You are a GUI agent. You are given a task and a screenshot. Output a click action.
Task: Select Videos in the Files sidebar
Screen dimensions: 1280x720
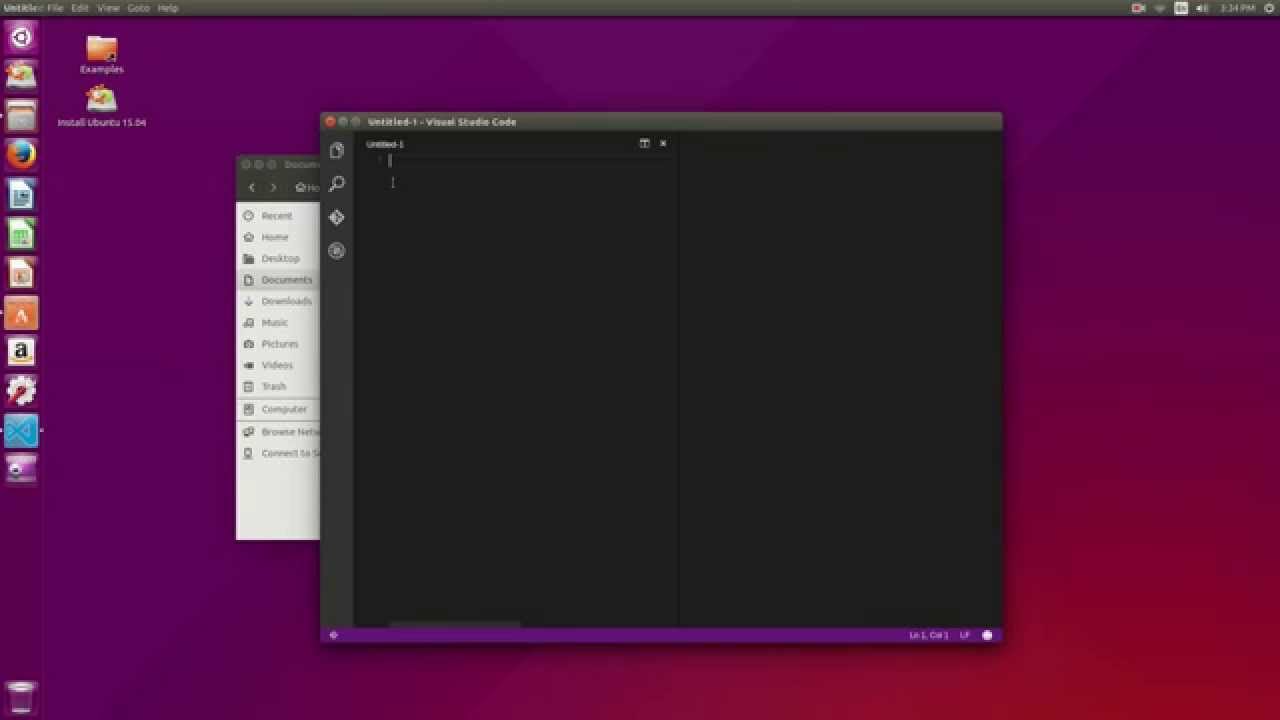(x=278, y=365)
